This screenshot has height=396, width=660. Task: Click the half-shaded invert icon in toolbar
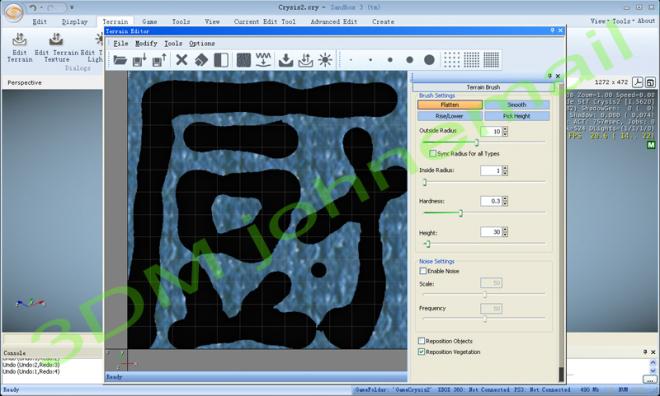point(221,60)
